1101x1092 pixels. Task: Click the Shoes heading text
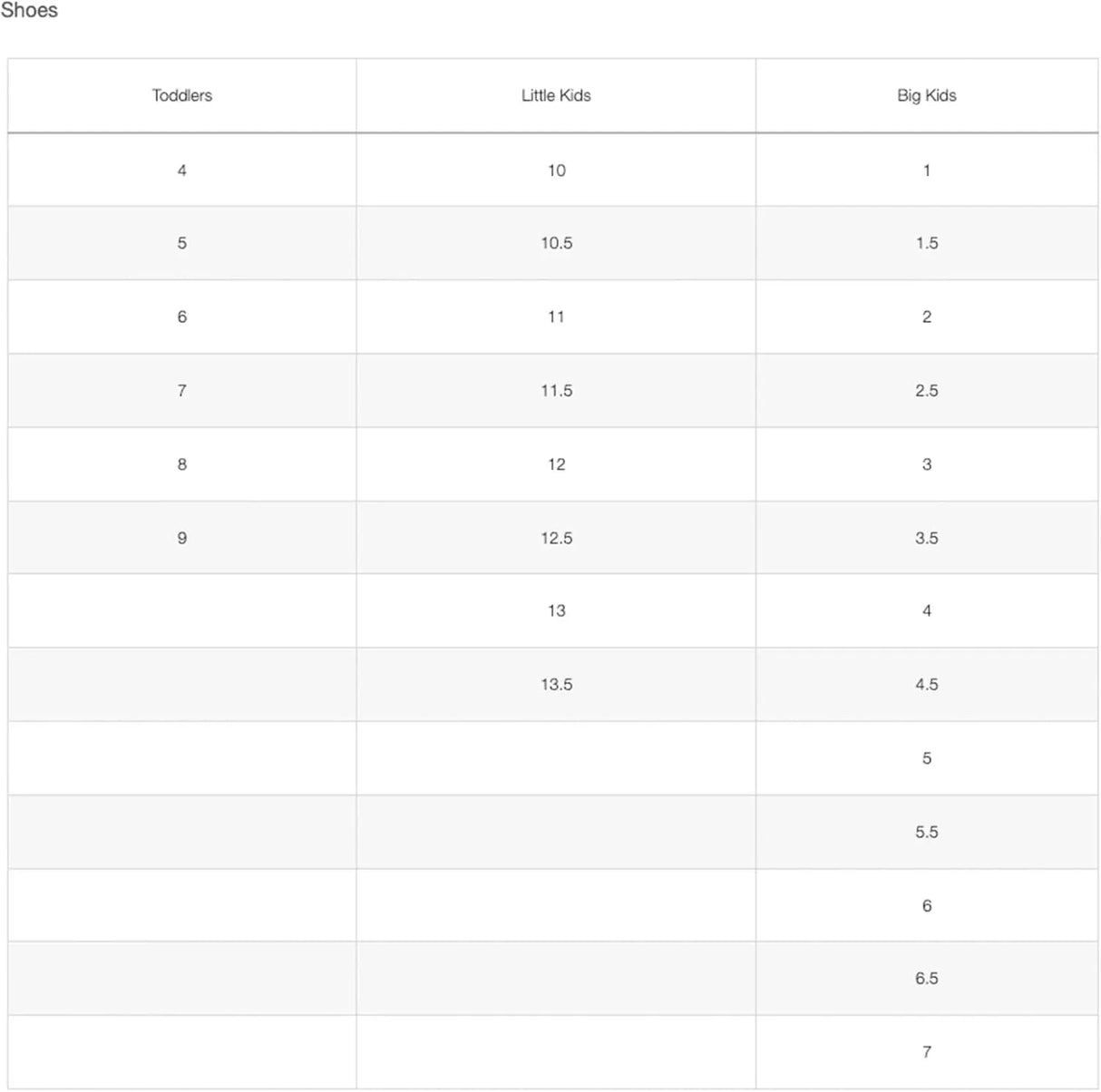(x=29, y=11)
